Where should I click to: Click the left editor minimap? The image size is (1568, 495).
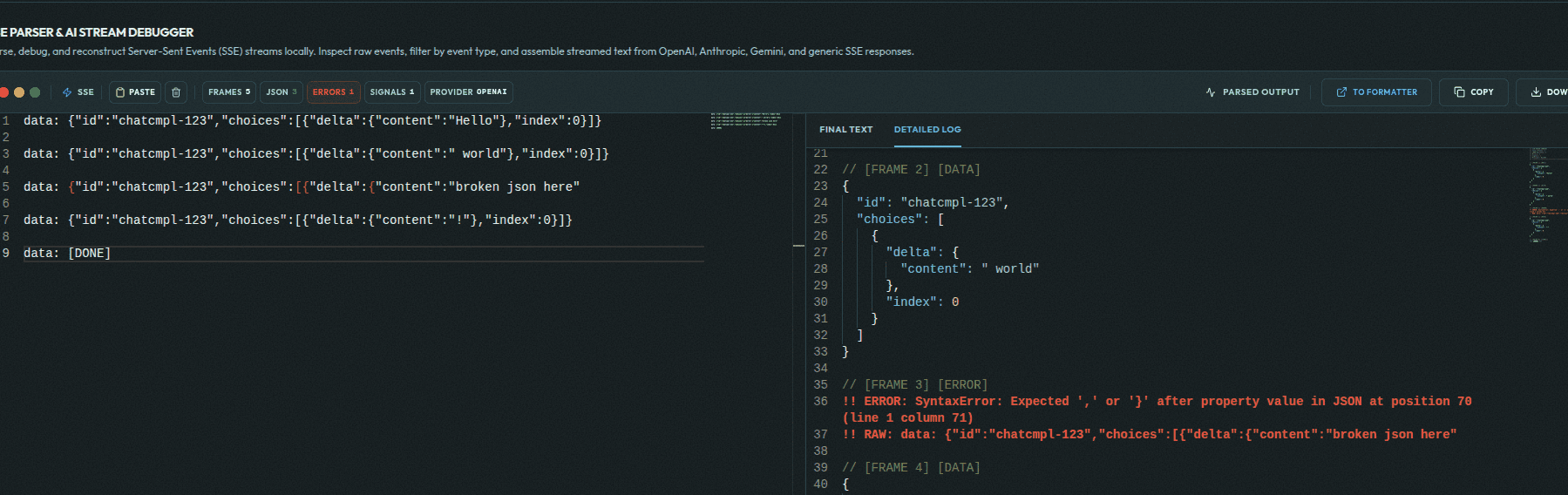(x=745, y=120)
